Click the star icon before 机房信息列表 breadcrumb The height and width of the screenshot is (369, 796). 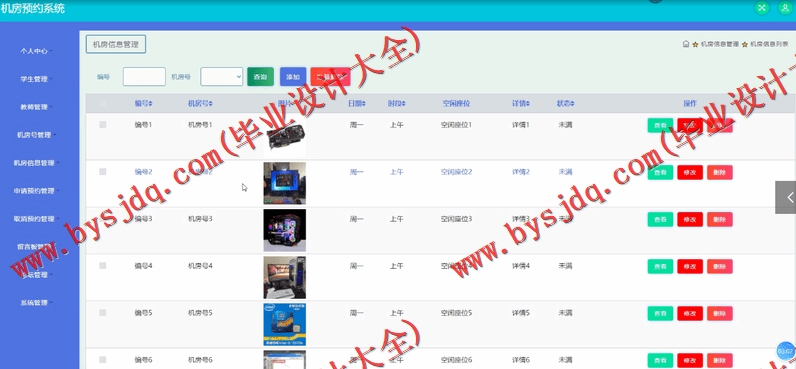pos(745,45)
